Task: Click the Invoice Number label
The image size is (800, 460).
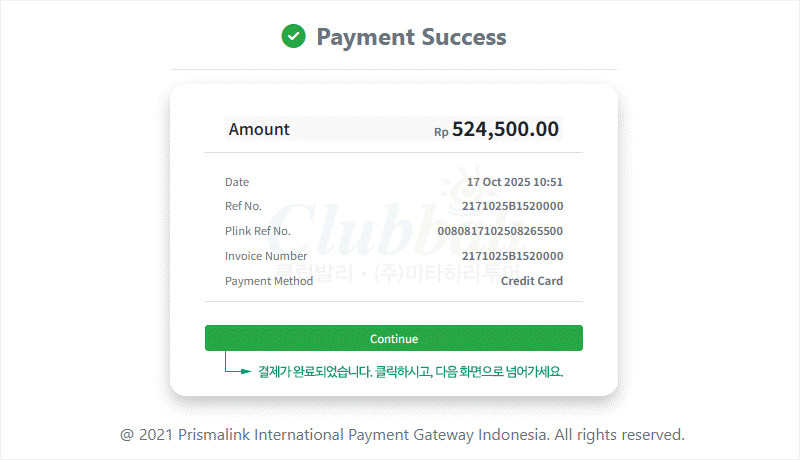Action: (x=266, y=256)
